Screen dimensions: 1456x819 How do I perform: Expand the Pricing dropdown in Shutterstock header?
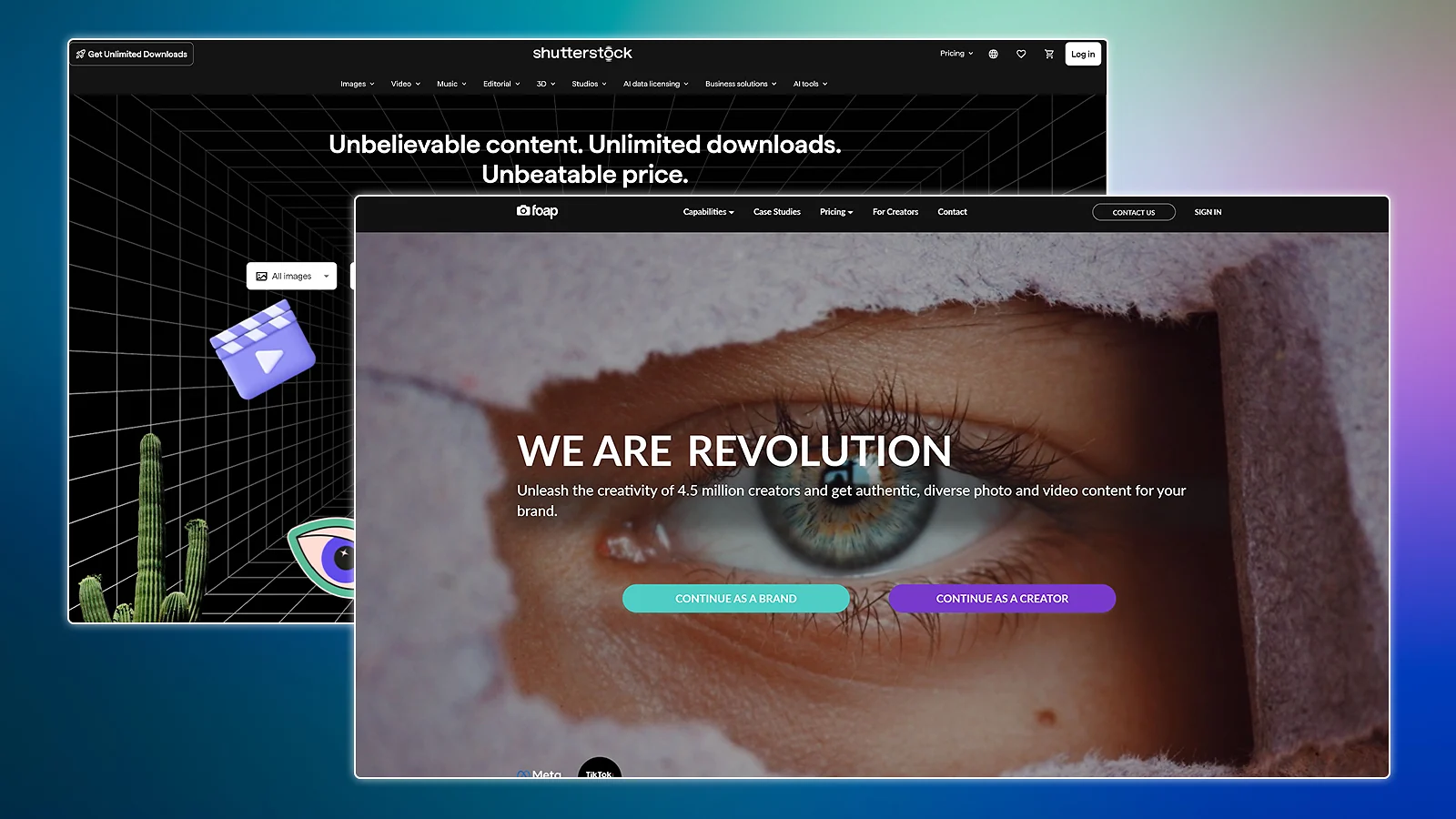tap(956, 54)
